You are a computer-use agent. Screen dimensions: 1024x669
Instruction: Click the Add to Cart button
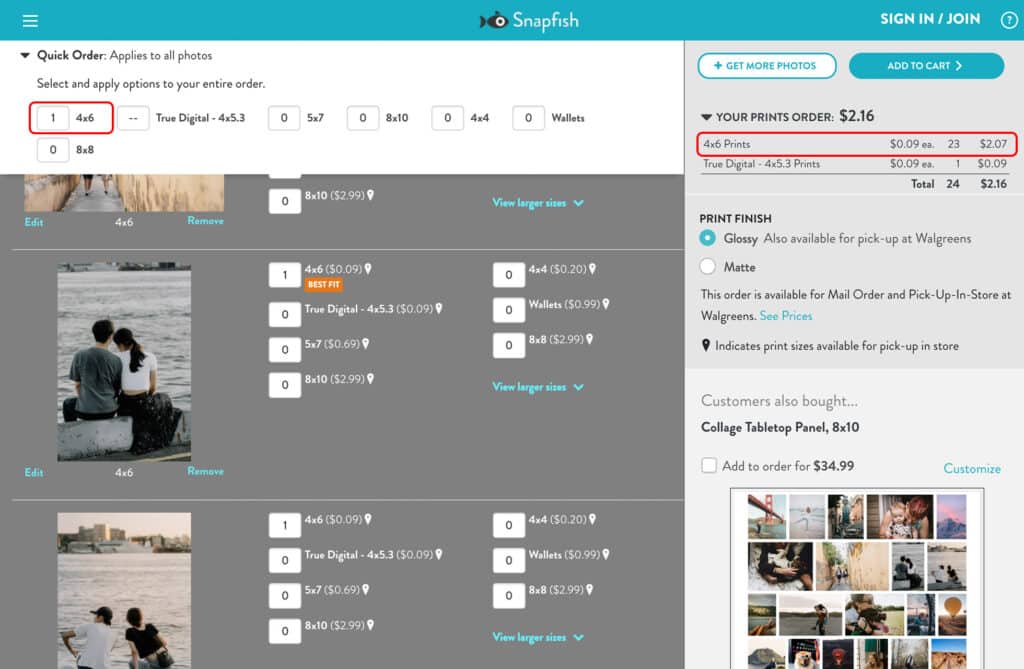tap(925, 66)
